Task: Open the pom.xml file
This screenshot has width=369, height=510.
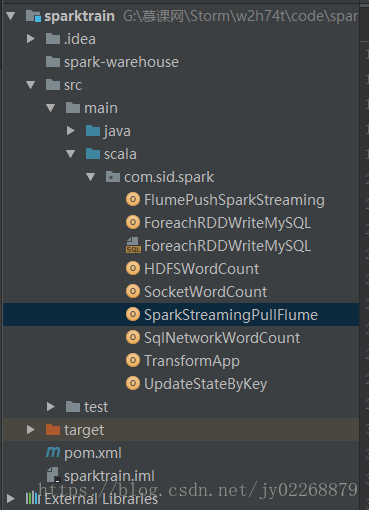Action: tap(93, 453)
